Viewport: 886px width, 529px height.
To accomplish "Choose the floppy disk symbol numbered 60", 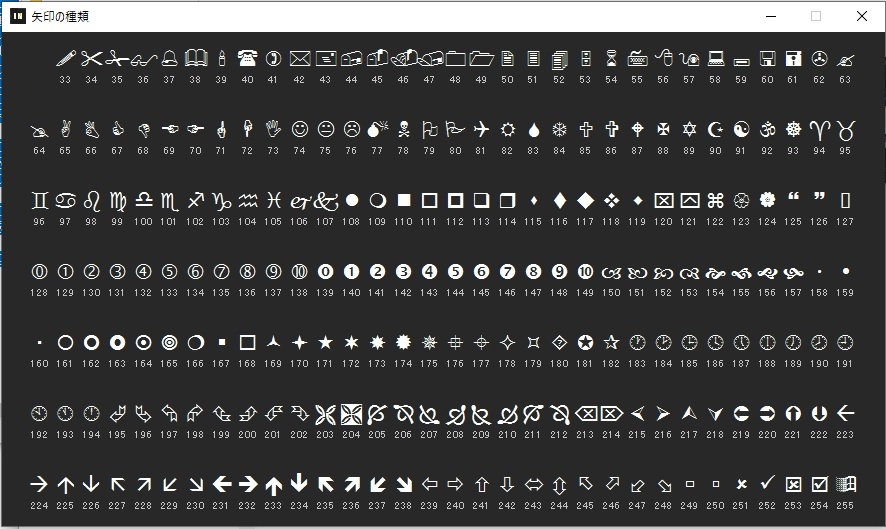I will [x=767, y=58].
